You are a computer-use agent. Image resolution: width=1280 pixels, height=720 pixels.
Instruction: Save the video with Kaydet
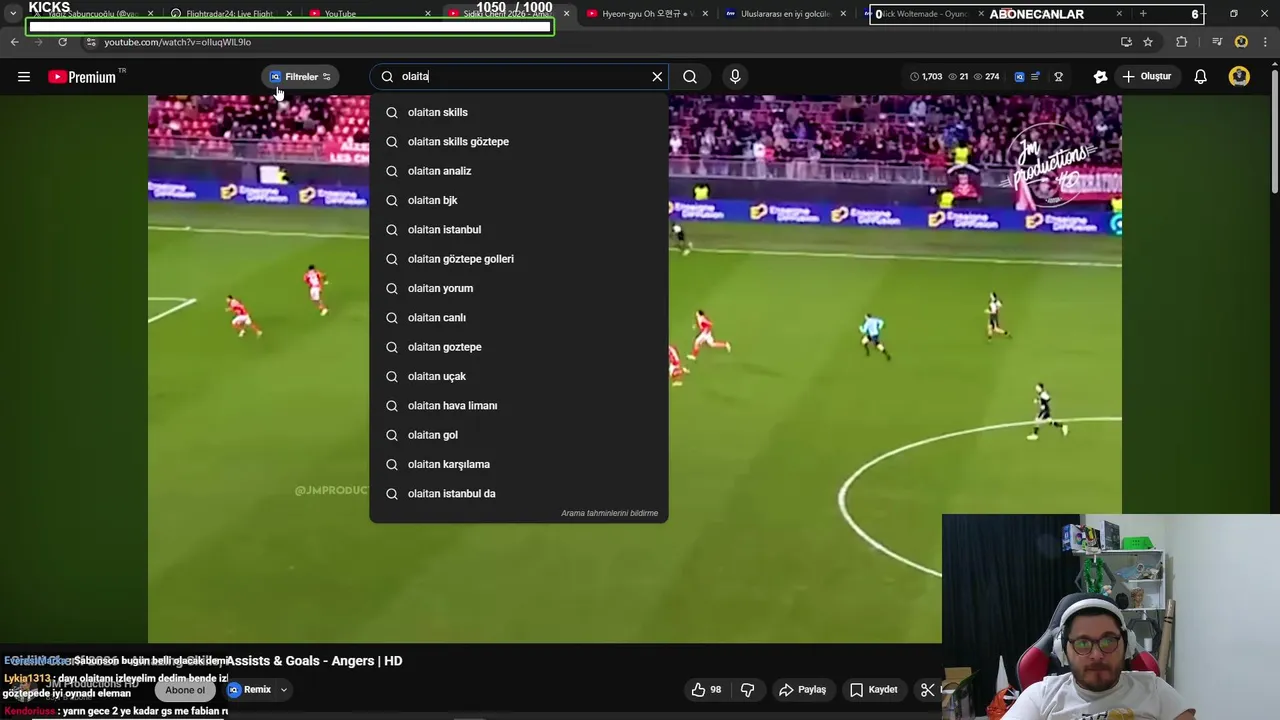coord(874,690)
